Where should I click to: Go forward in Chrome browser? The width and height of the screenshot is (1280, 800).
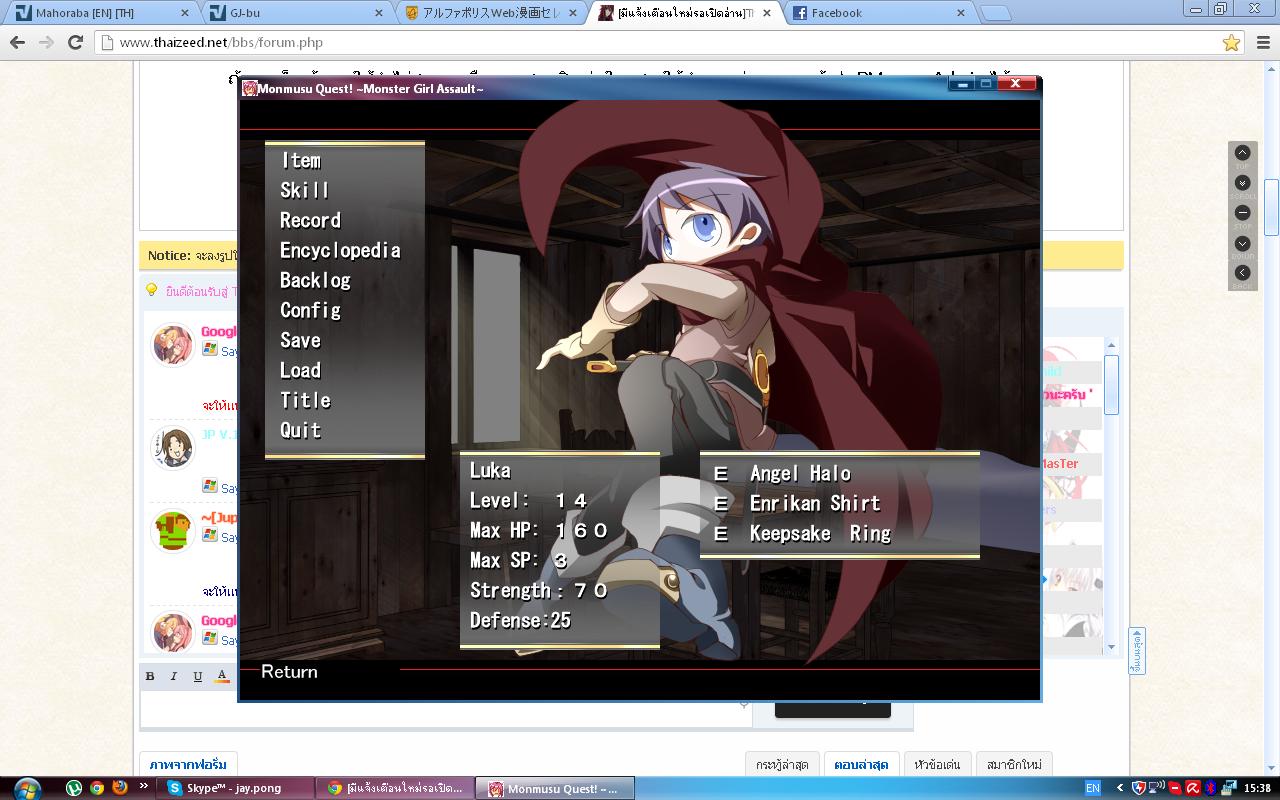46,42
